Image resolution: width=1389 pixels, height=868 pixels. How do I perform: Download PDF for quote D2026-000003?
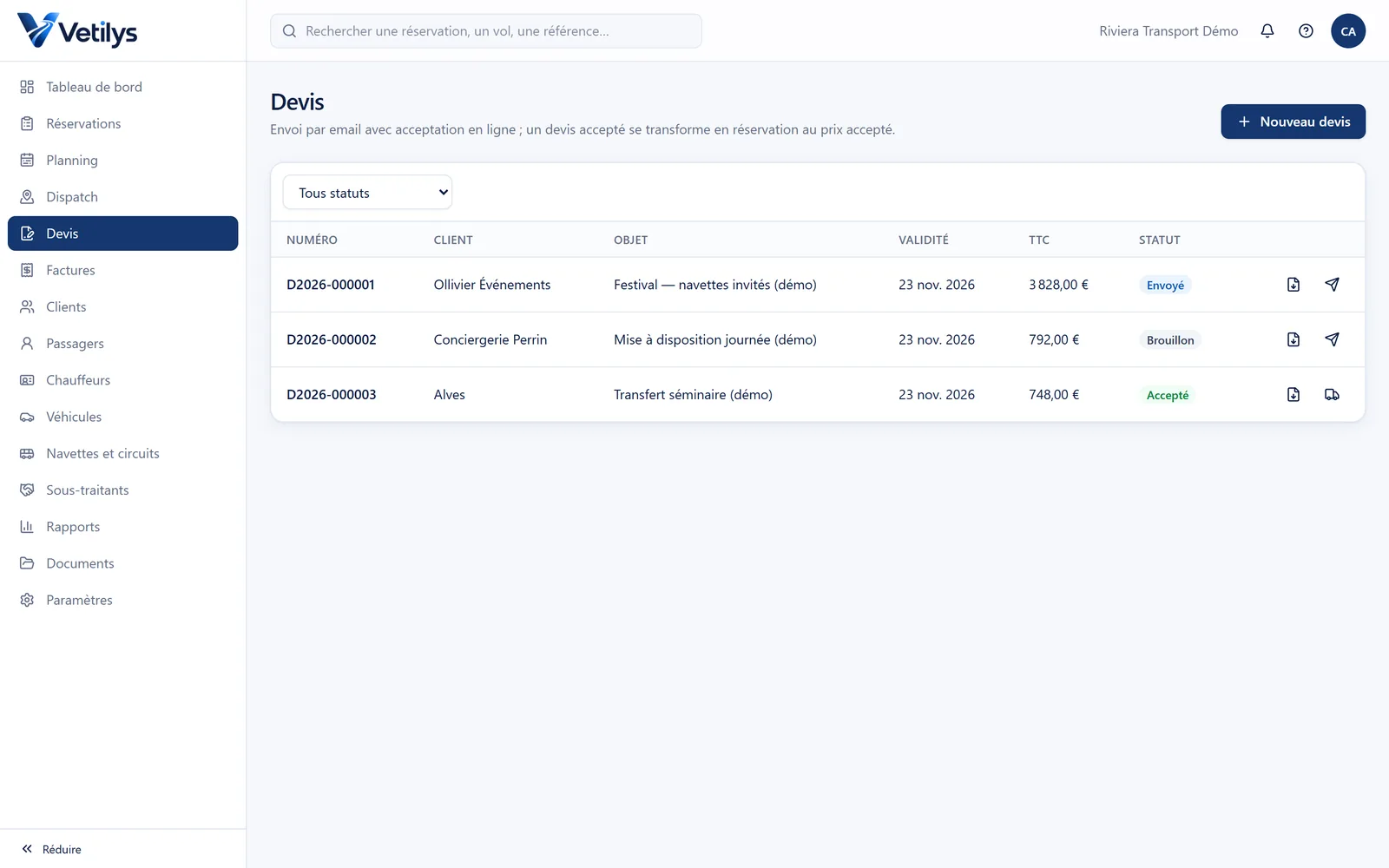pyautogui.click(x=1294, y=394)
